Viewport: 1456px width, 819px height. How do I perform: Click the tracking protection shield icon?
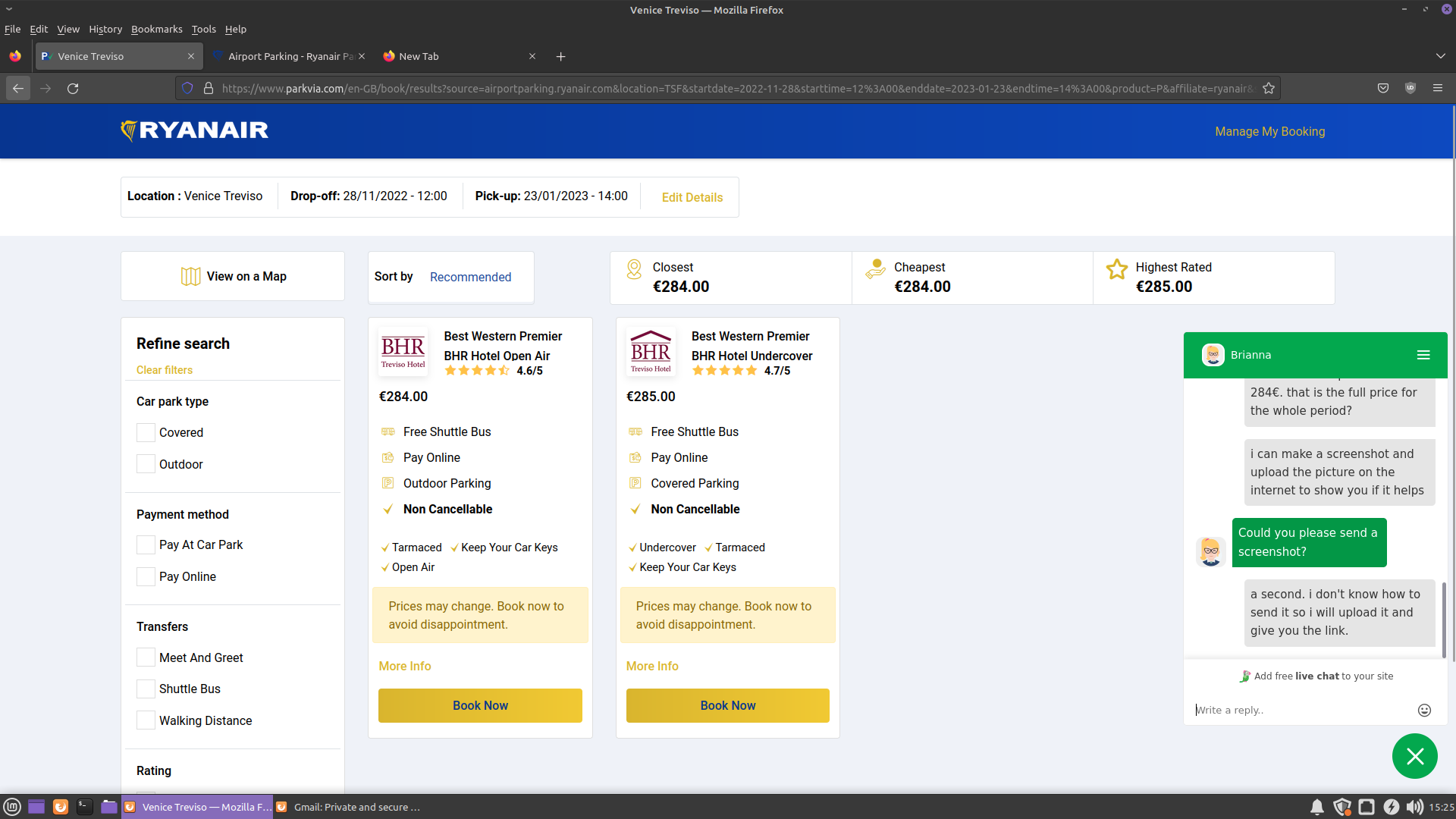click(x=187, y=89)
